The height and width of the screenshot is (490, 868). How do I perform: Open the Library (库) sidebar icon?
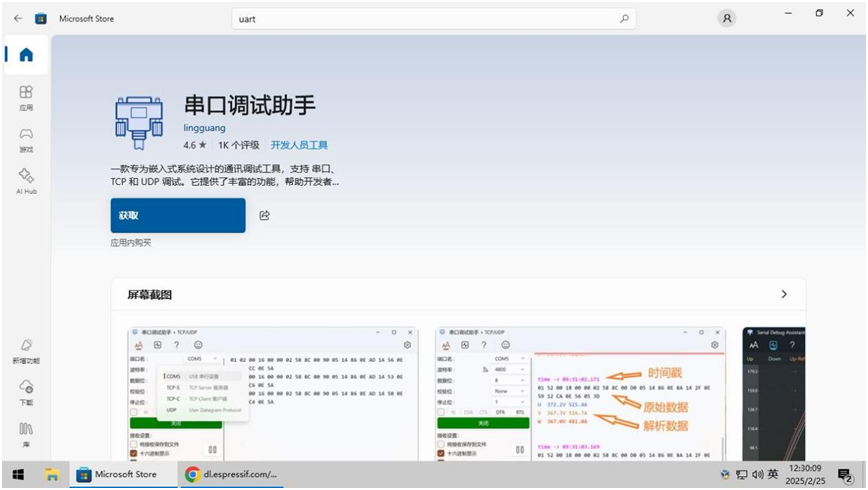click(x=26, y=435)
